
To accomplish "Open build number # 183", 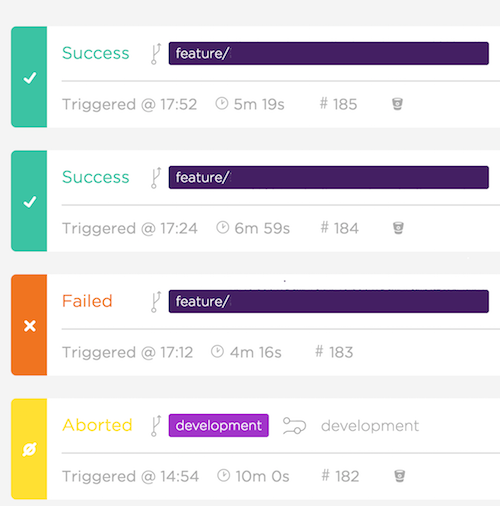I will tap(334, 352).
